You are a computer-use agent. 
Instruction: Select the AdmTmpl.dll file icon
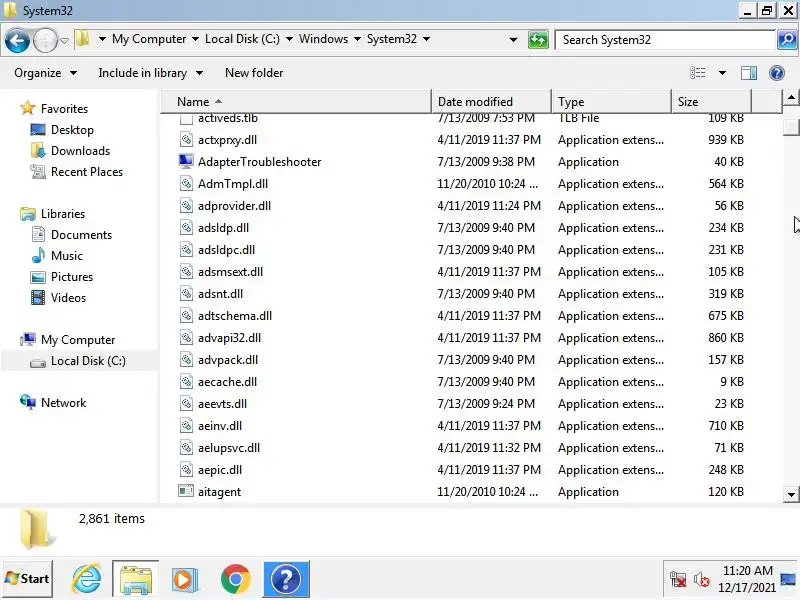click(186, 183)
